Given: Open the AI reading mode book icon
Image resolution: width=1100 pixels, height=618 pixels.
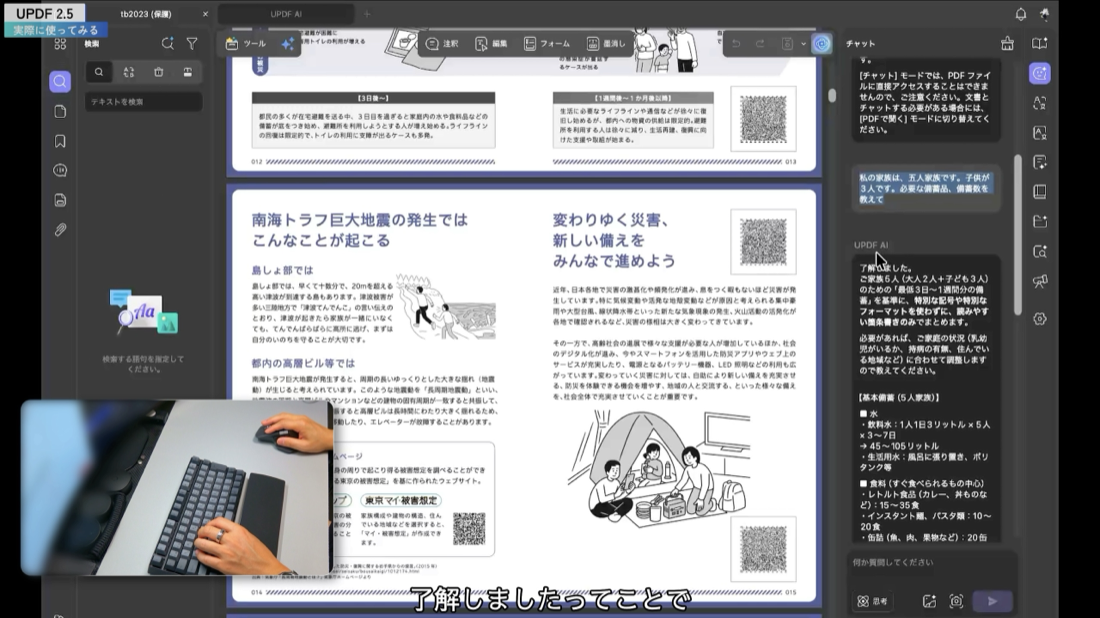Looking at the screenshot, I should 1040,43.
